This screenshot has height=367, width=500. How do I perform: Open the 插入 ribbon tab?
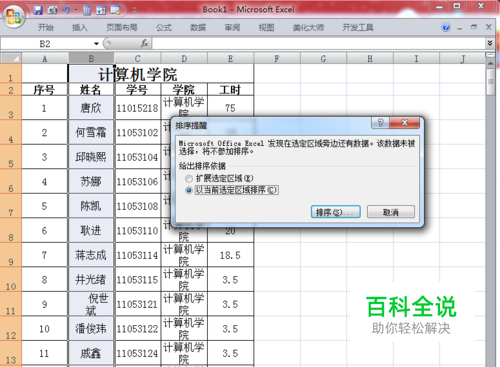(x=80, y=27)
